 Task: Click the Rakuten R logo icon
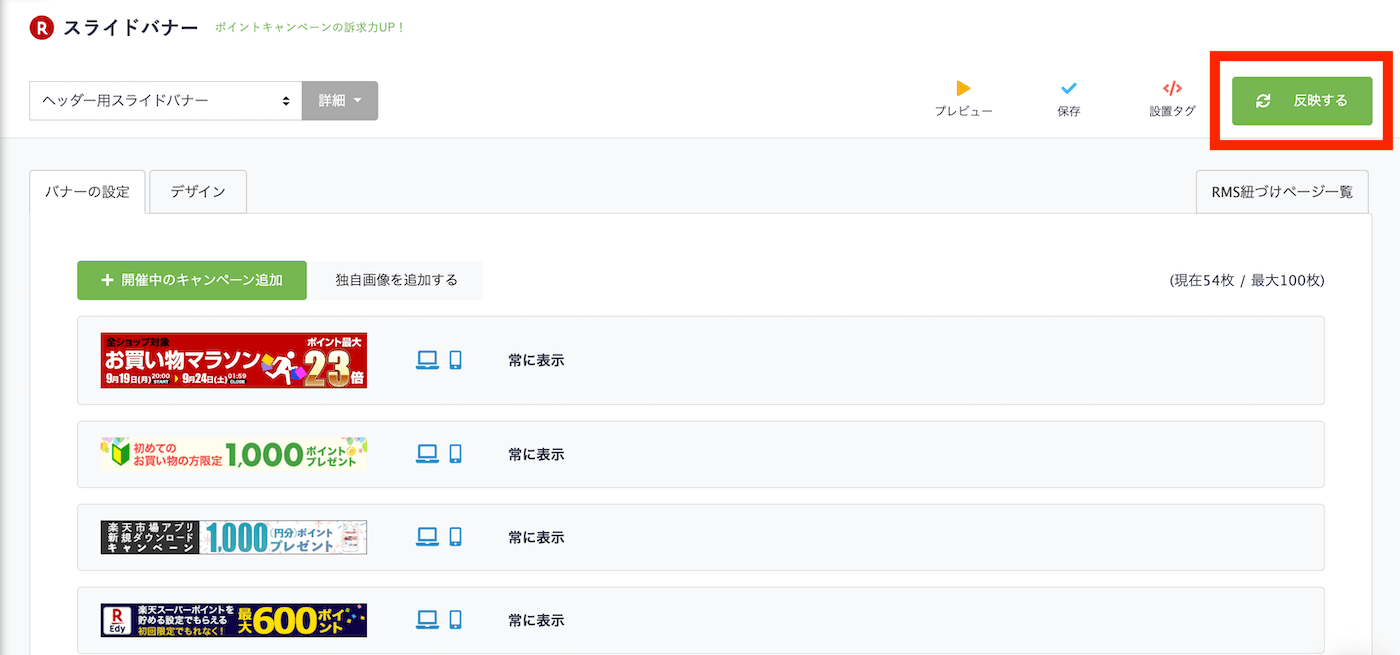(x=41, y=28)
